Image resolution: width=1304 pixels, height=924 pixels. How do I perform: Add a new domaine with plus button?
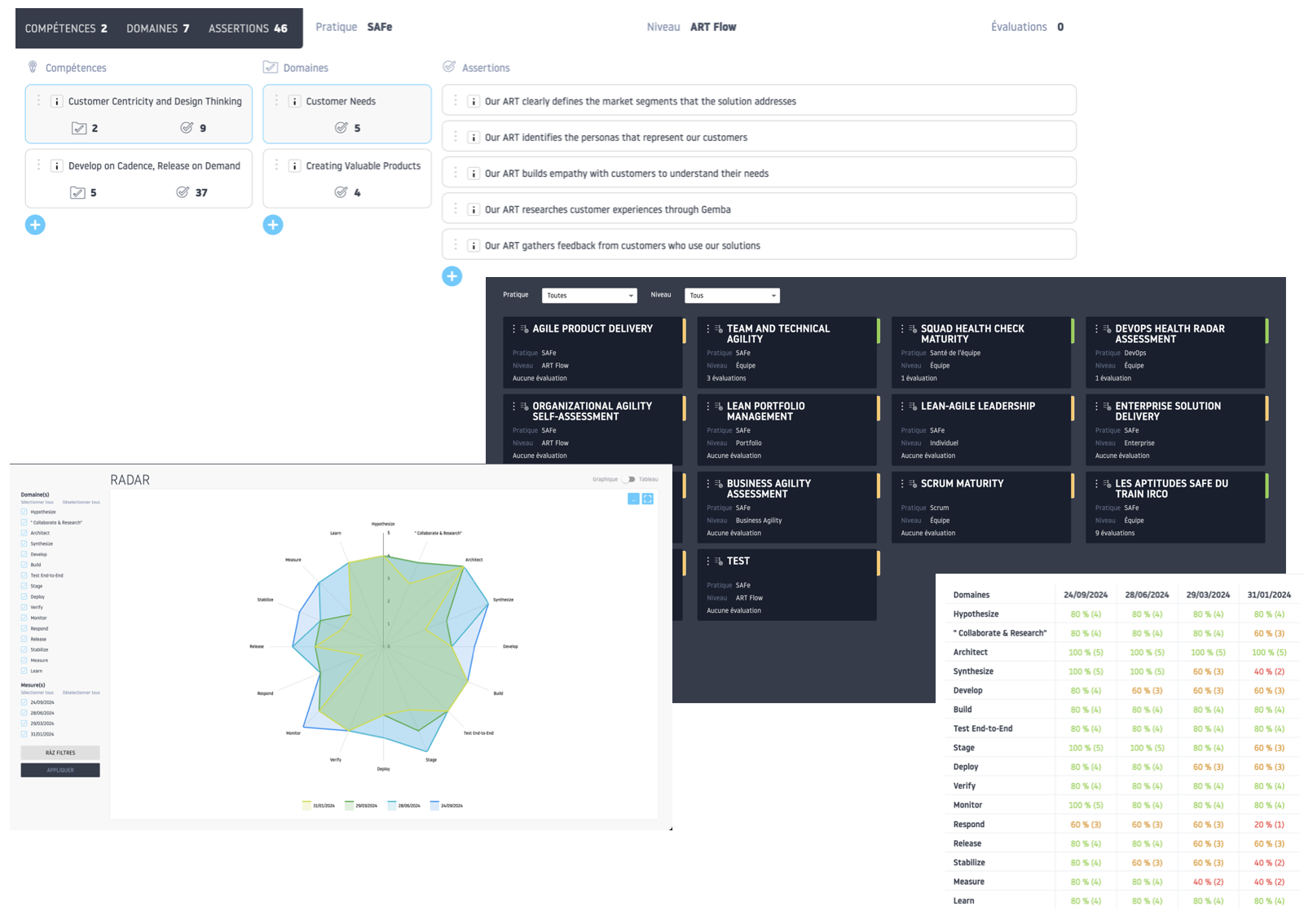273,225
